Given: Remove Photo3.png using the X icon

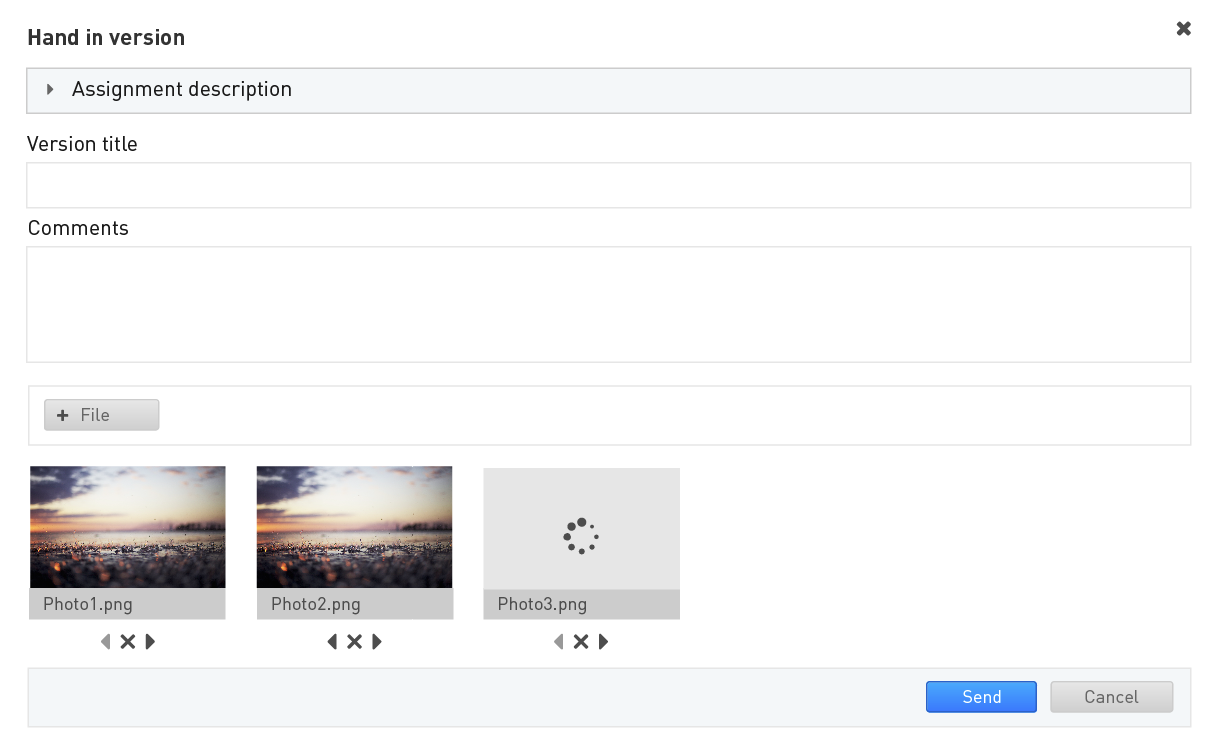Looking at the screenshot, I should (581, 642).
